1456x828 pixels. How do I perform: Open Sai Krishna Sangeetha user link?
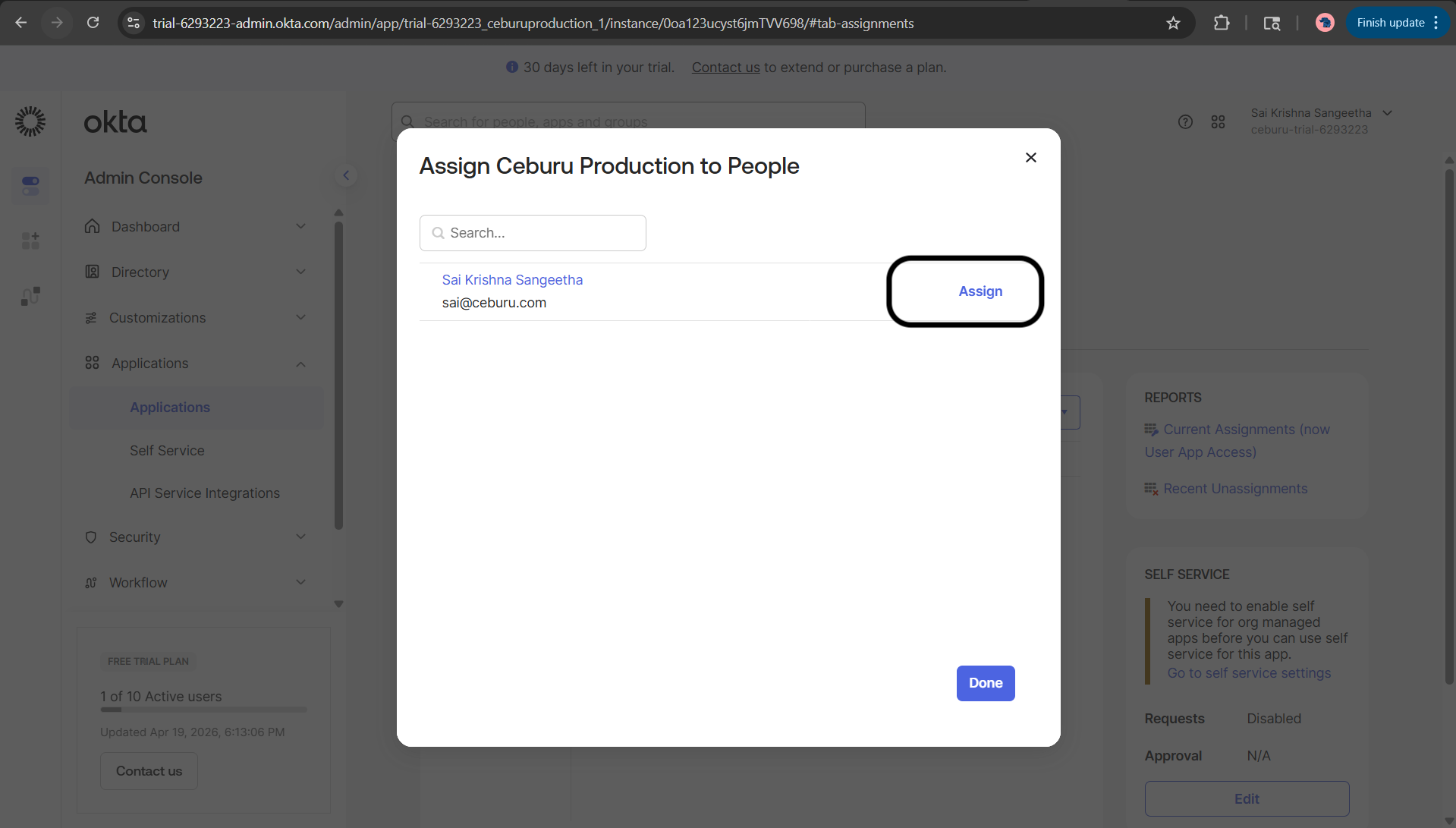pos(512,280)
